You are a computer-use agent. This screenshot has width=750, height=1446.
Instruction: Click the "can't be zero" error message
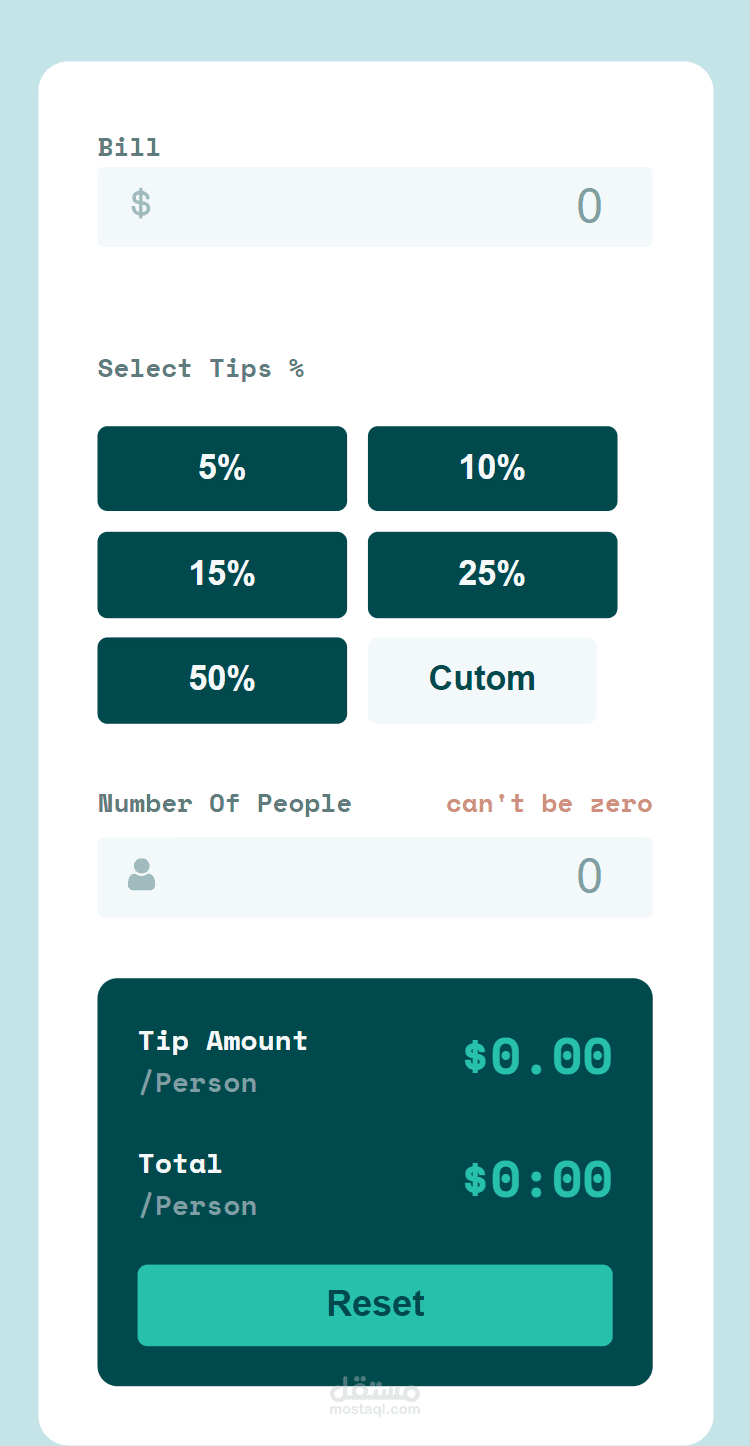(x=549, y=804)
